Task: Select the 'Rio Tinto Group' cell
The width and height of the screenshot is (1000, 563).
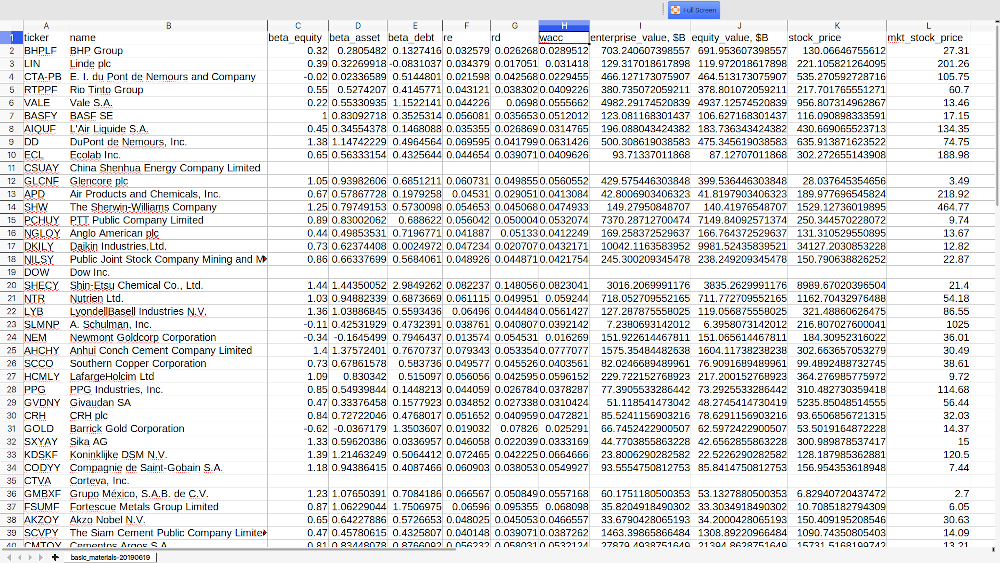Action: pos(168,90)
